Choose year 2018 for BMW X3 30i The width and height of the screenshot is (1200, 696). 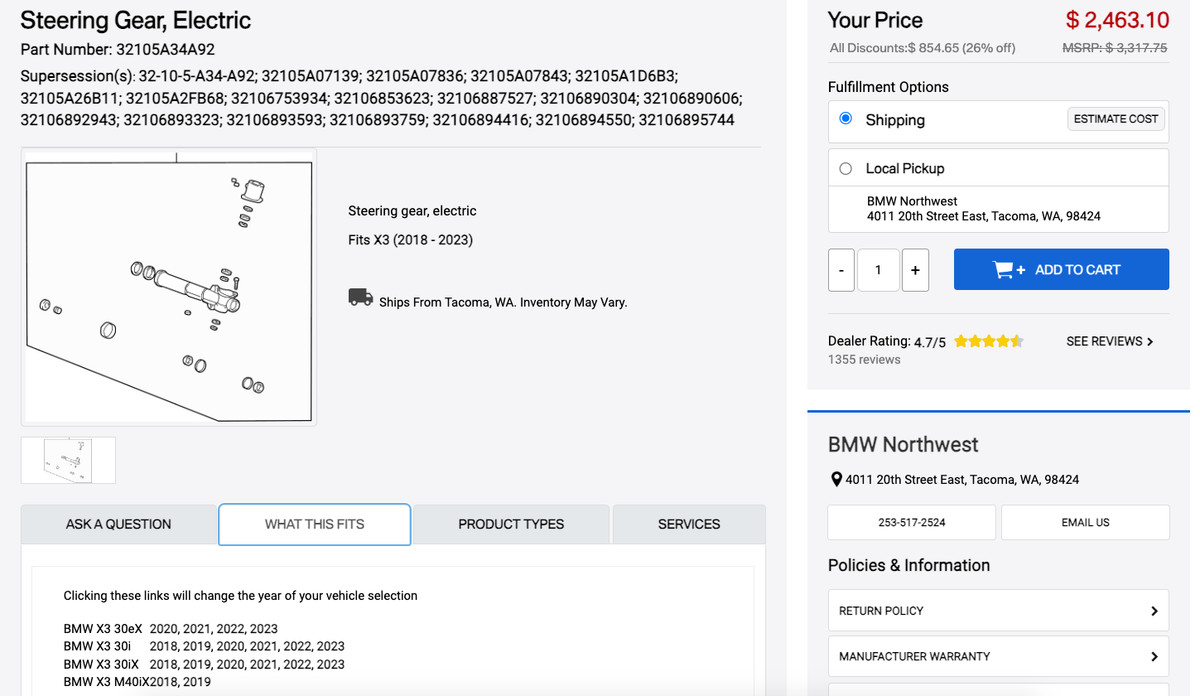click(165, 646)
